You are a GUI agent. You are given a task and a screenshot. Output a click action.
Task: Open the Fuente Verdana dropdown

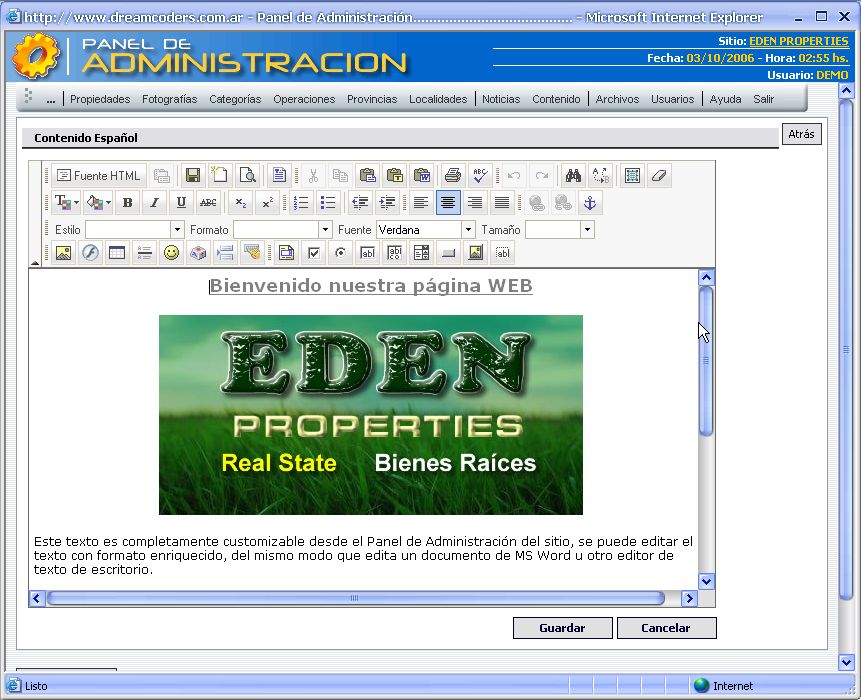468,229
